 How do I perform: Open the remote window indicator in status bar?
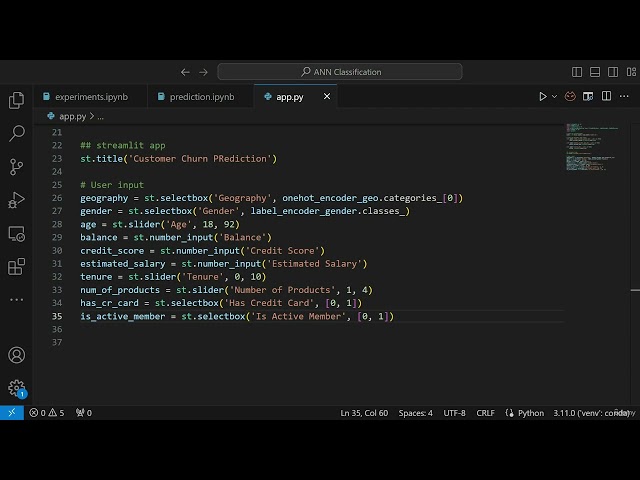(x=12, y=413)
